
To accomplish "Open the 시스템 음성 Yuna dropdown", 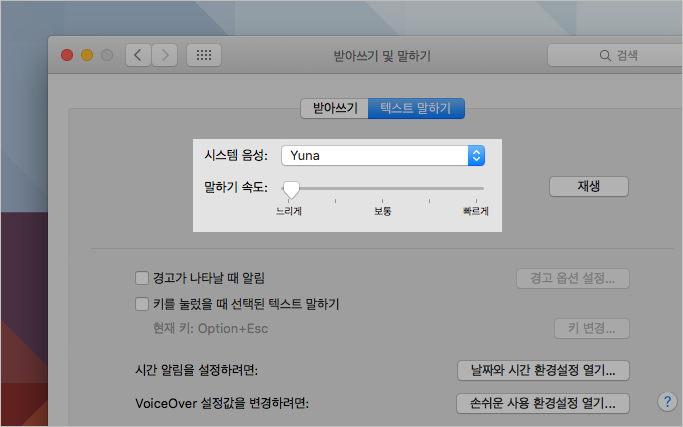I will click(x=383, y=156).
